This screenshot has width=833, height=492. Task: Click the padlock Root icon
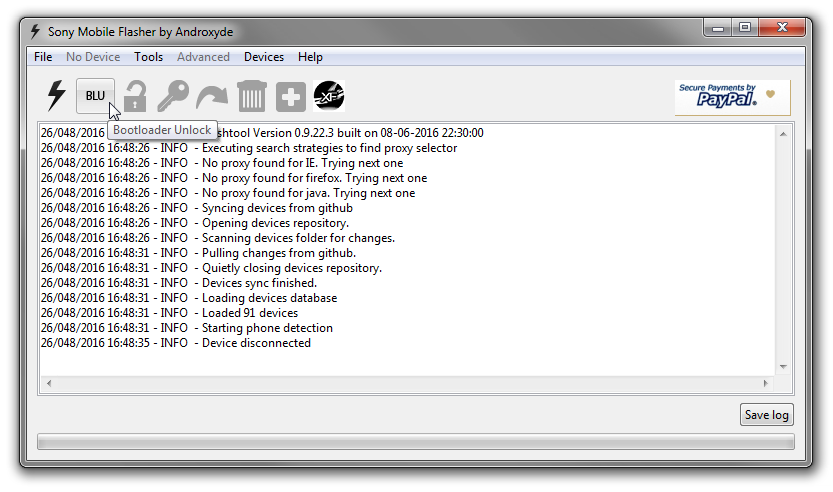point(135,96)
